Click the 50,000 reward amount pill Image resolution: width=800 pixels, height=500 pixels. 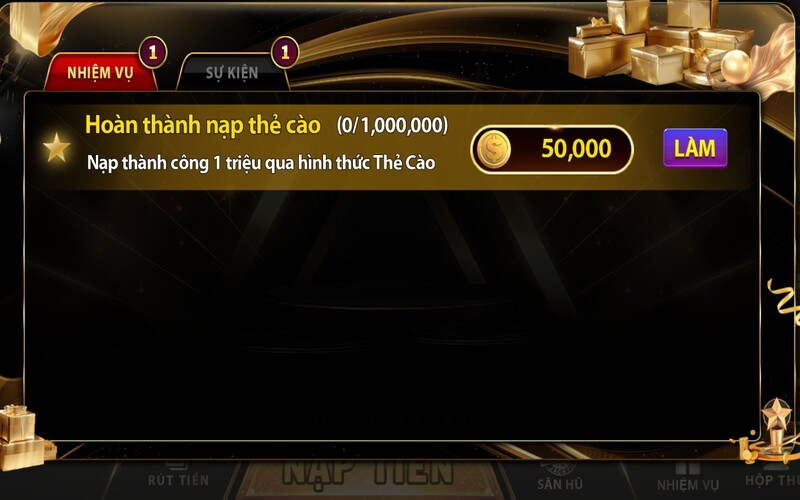coord(552,149)
